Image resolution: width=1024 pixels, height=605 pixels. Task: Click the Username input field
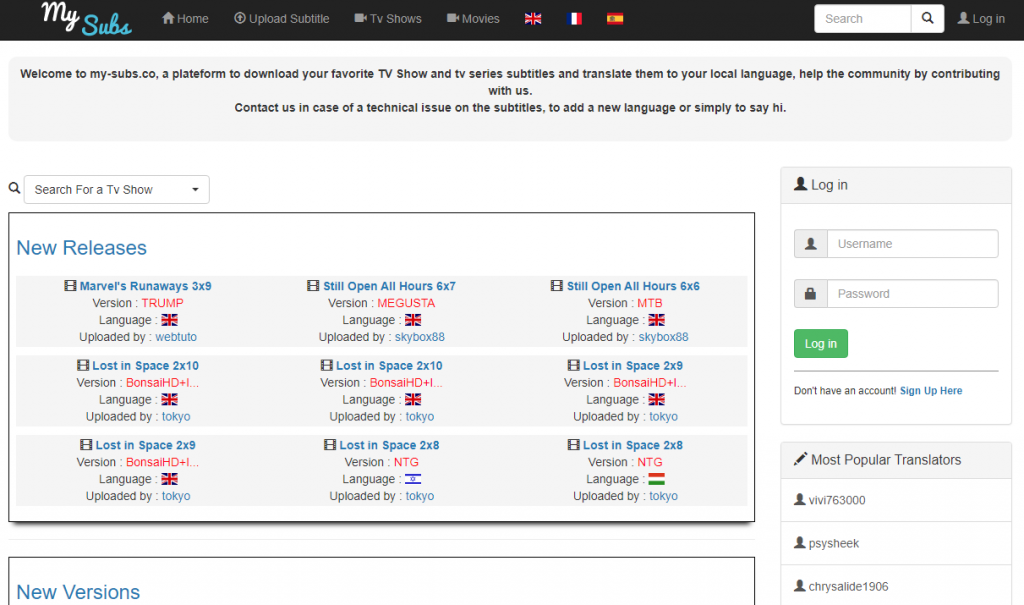(911, 244)
